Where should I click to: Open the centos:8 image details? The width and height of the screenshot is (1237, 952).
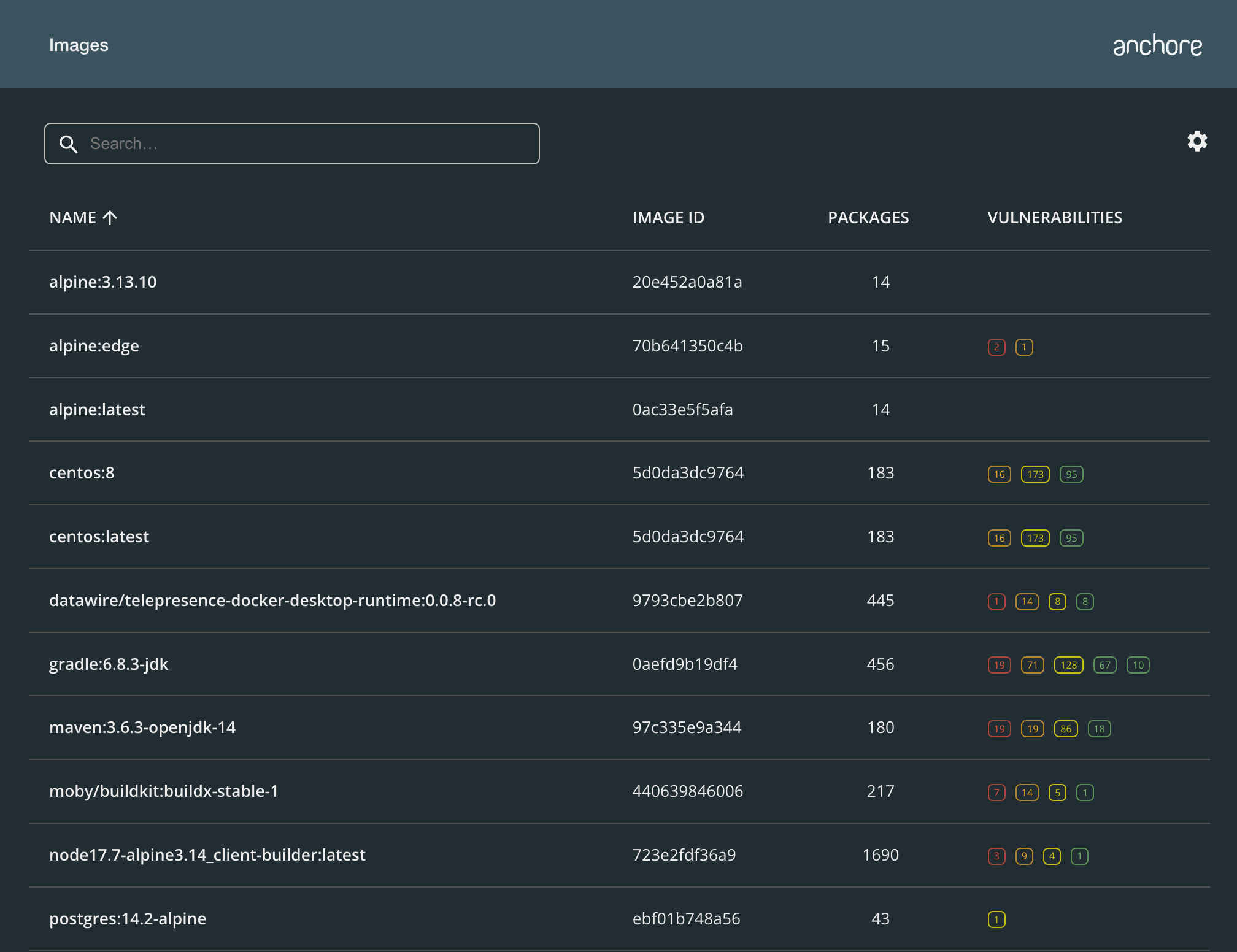click(x=82, y=473)
